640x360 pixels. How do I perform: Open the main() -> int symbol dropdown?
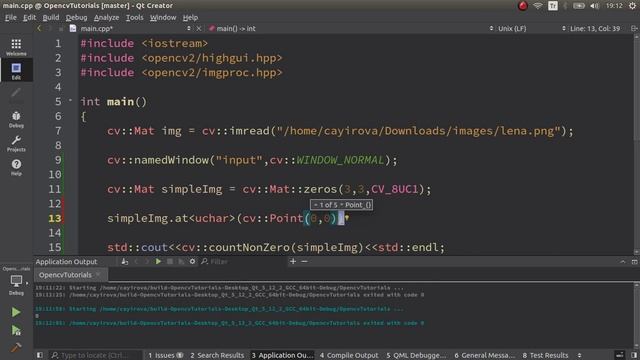[351, 29]
